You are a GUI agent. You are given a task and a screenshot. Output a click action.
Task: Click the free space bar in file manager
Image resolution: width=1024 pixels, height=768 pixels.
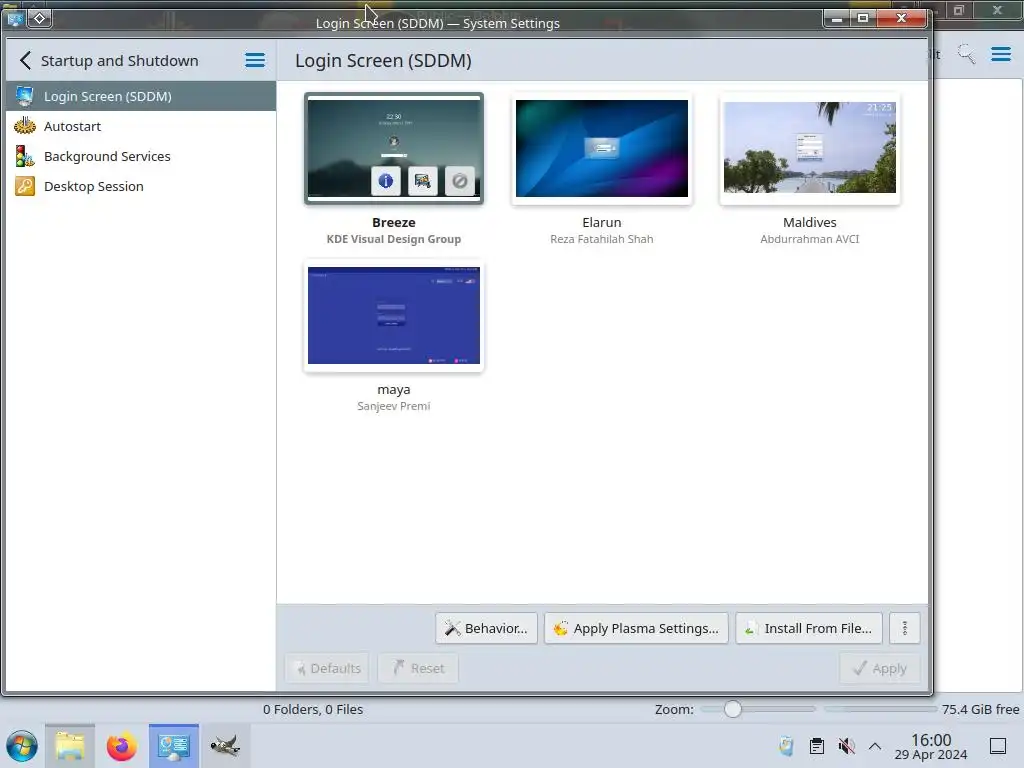[x=880, y=709]
